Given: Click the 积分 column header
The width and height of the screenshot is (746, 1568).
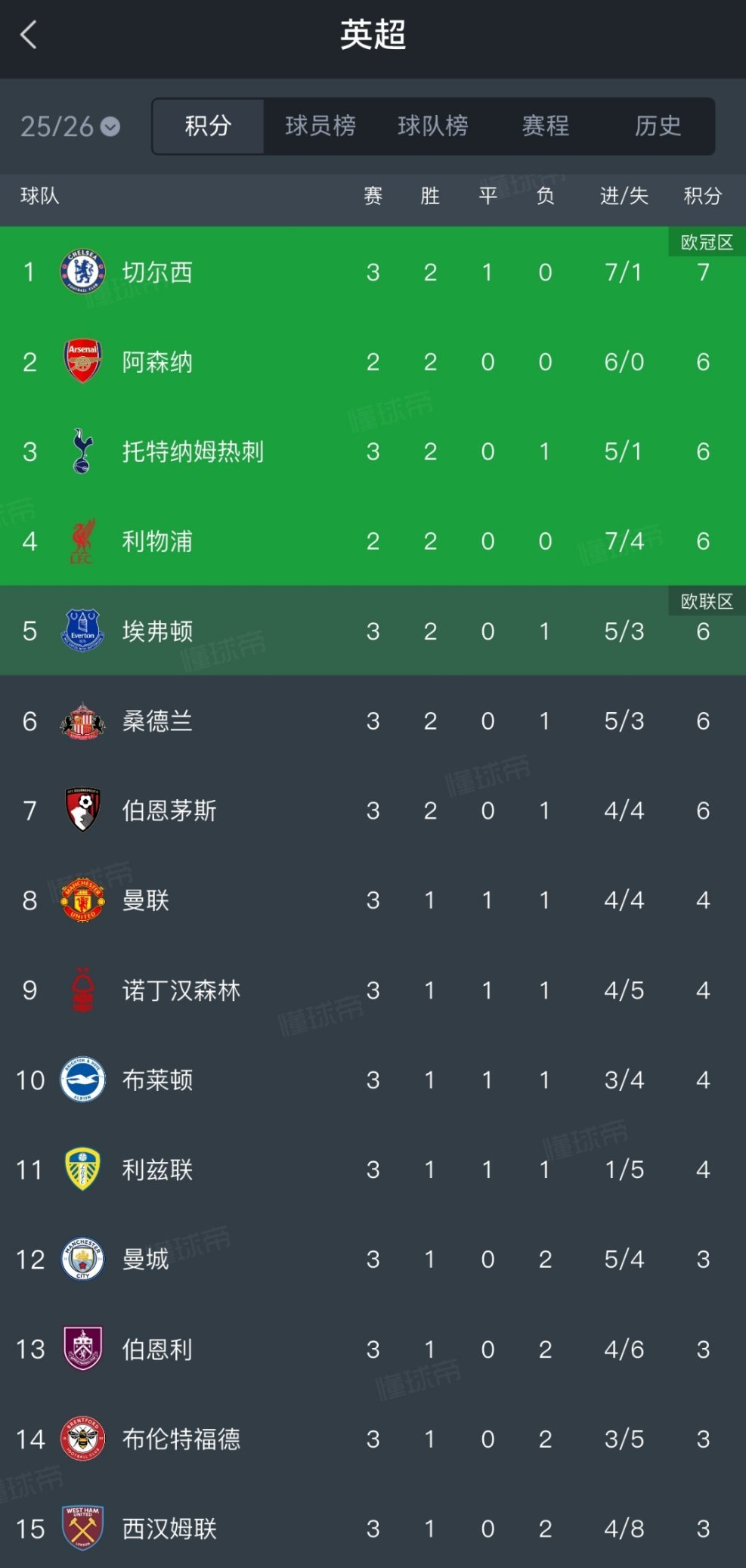Looking at the screenshot, I should (703, 196).
